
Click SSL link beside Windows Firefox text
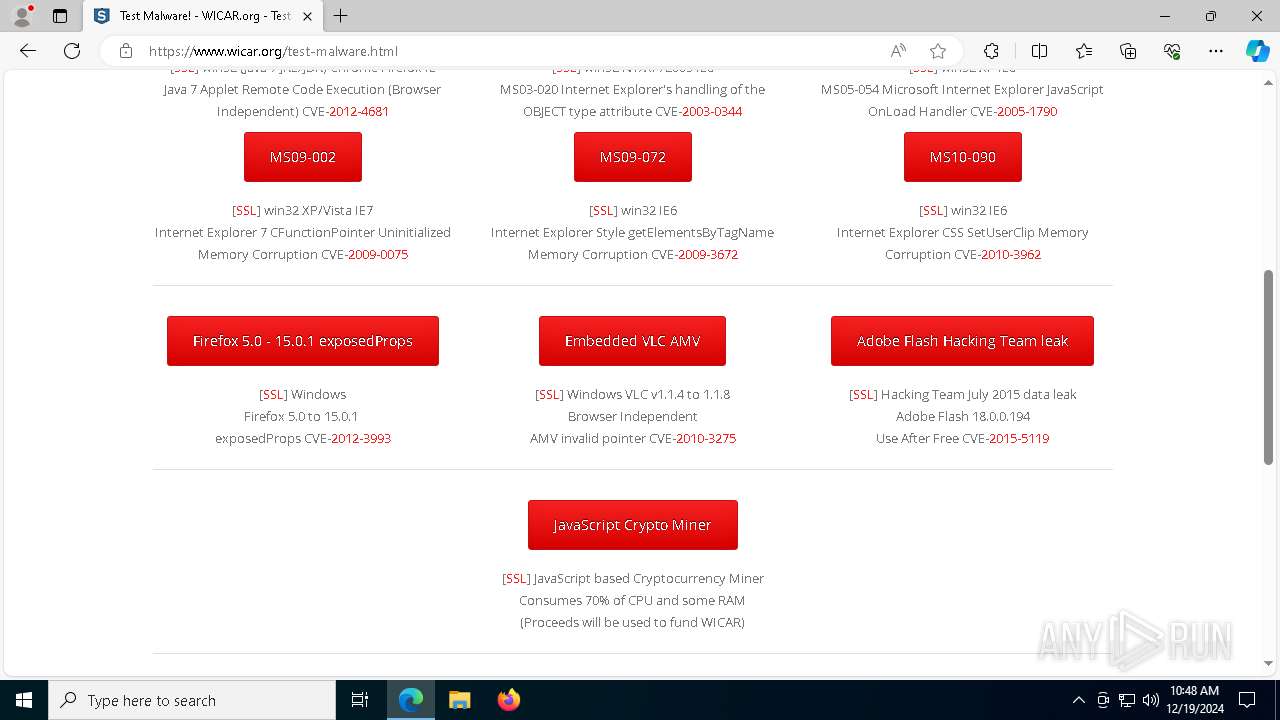click(x=273, y=394)
